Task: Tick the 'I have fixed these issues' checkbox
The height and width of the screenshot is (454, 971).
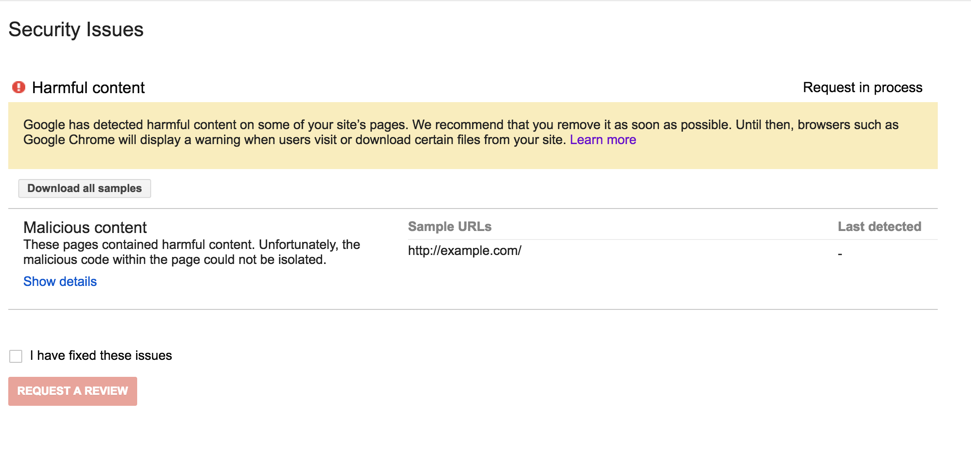Action: 16,356
